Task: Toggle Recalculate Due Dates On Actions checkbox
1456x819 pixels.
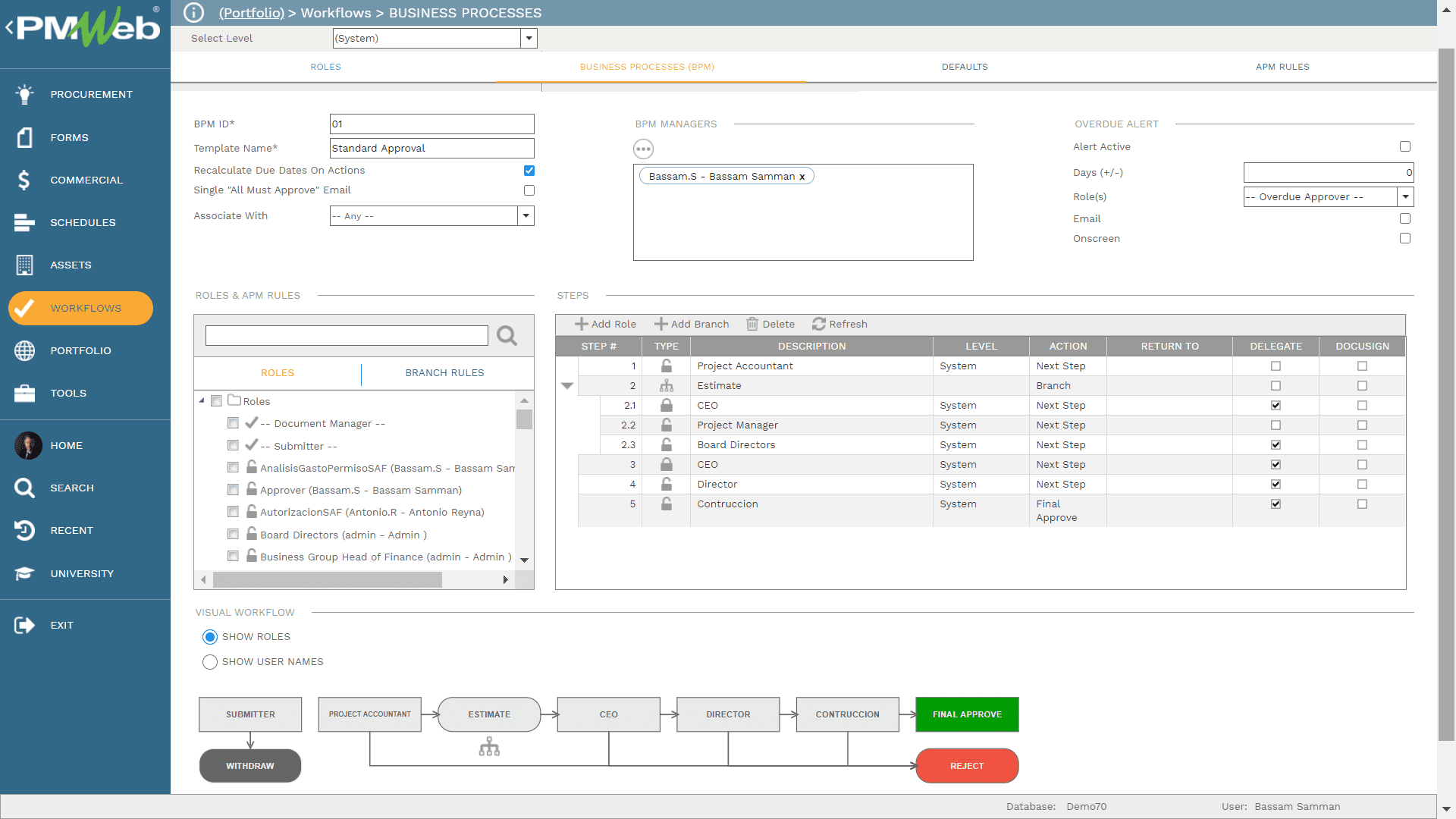Action: point(529,171)
